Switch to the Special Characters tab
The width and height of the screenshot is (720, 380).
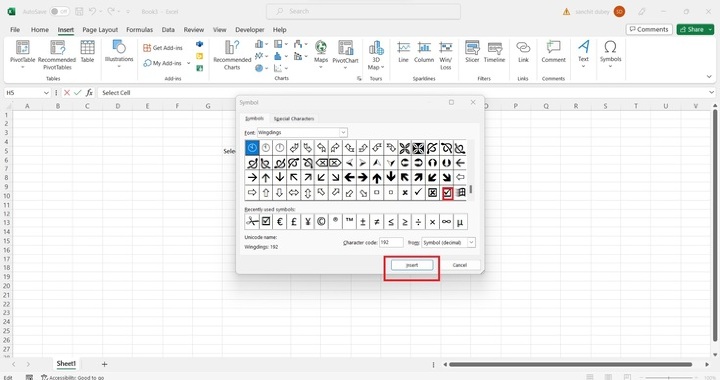[294, 118]
